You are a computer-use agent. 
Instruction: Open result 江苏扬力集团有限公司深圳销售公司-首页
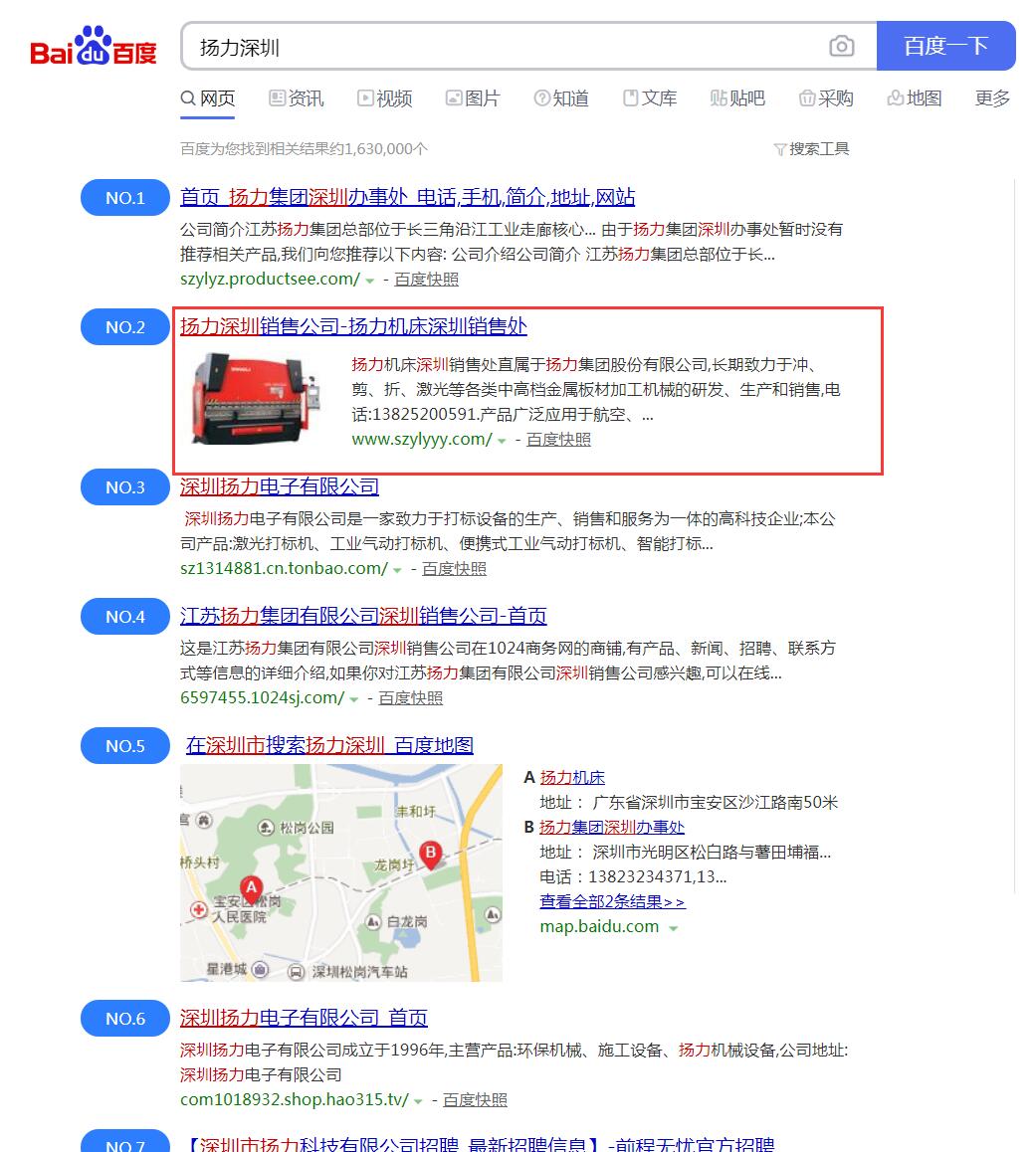click(363, 616)
